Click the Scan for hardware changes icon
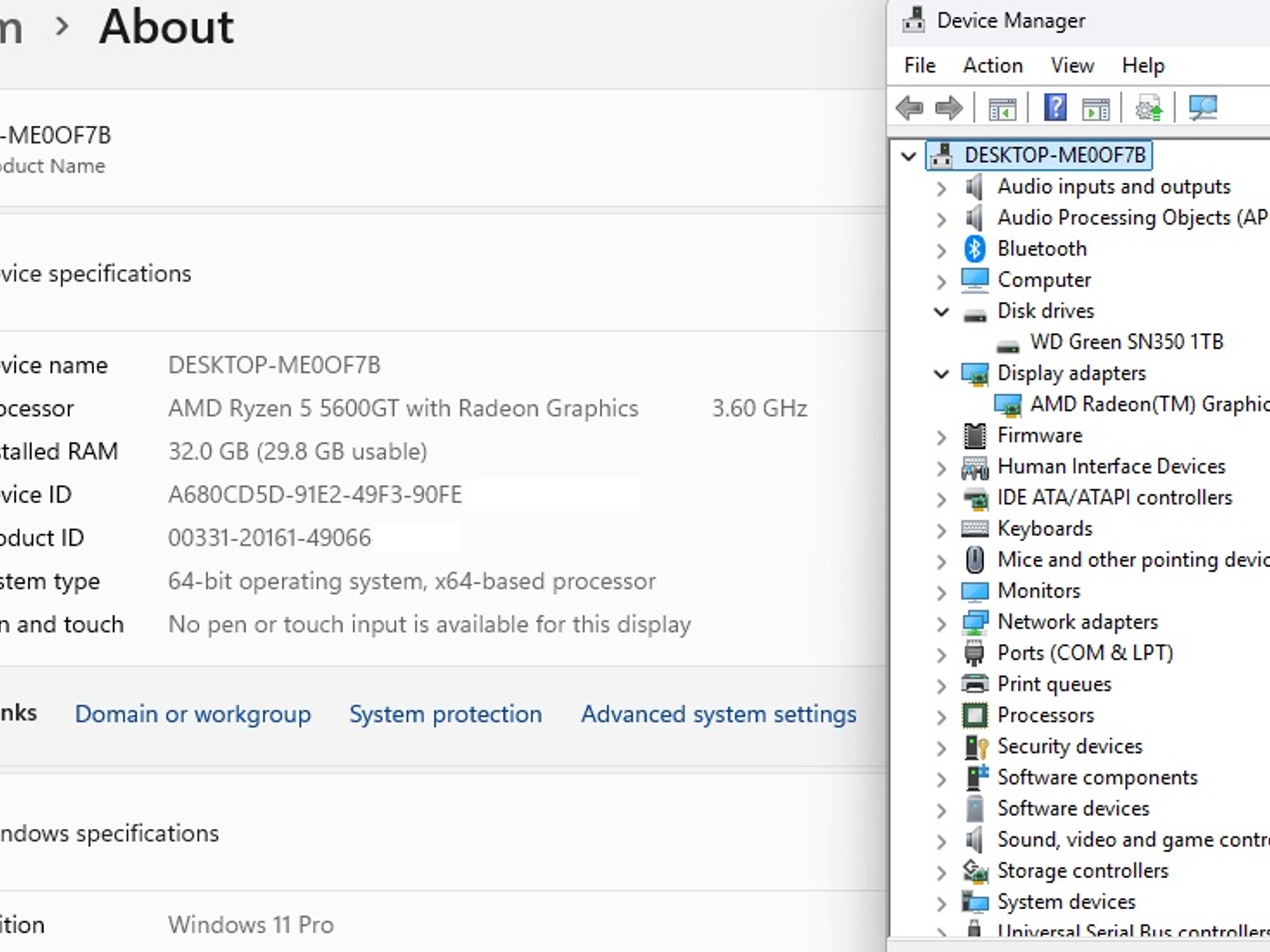The height and width of the screenshot is (952, 1270). coord(1203,108)
